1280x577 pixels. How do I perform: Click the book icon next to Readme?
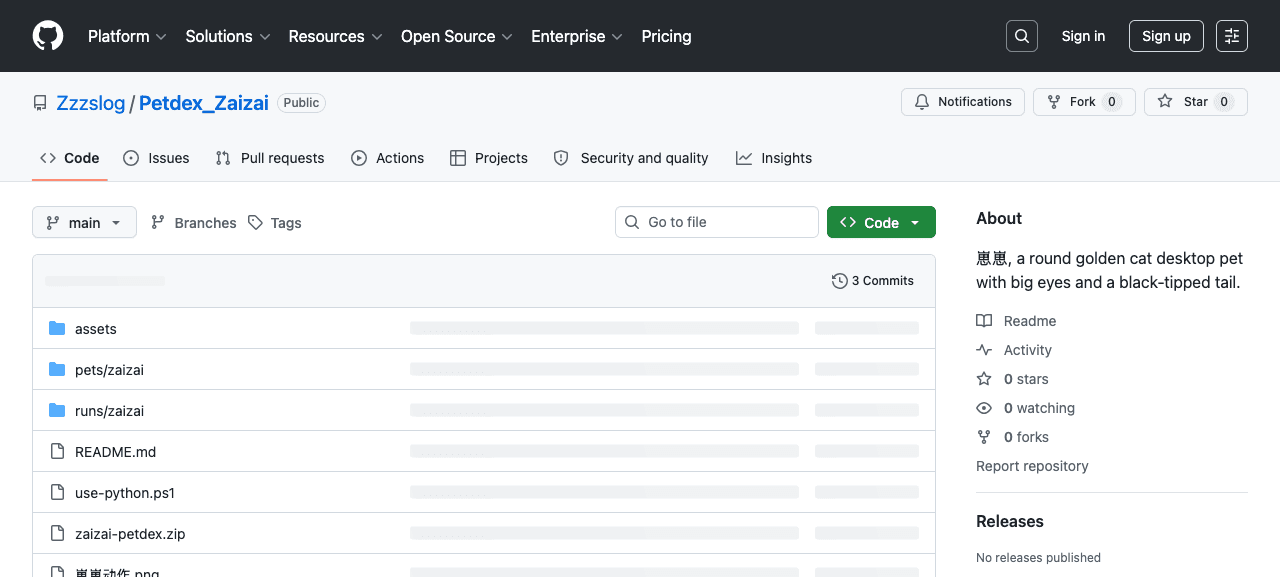pos(984,321)
